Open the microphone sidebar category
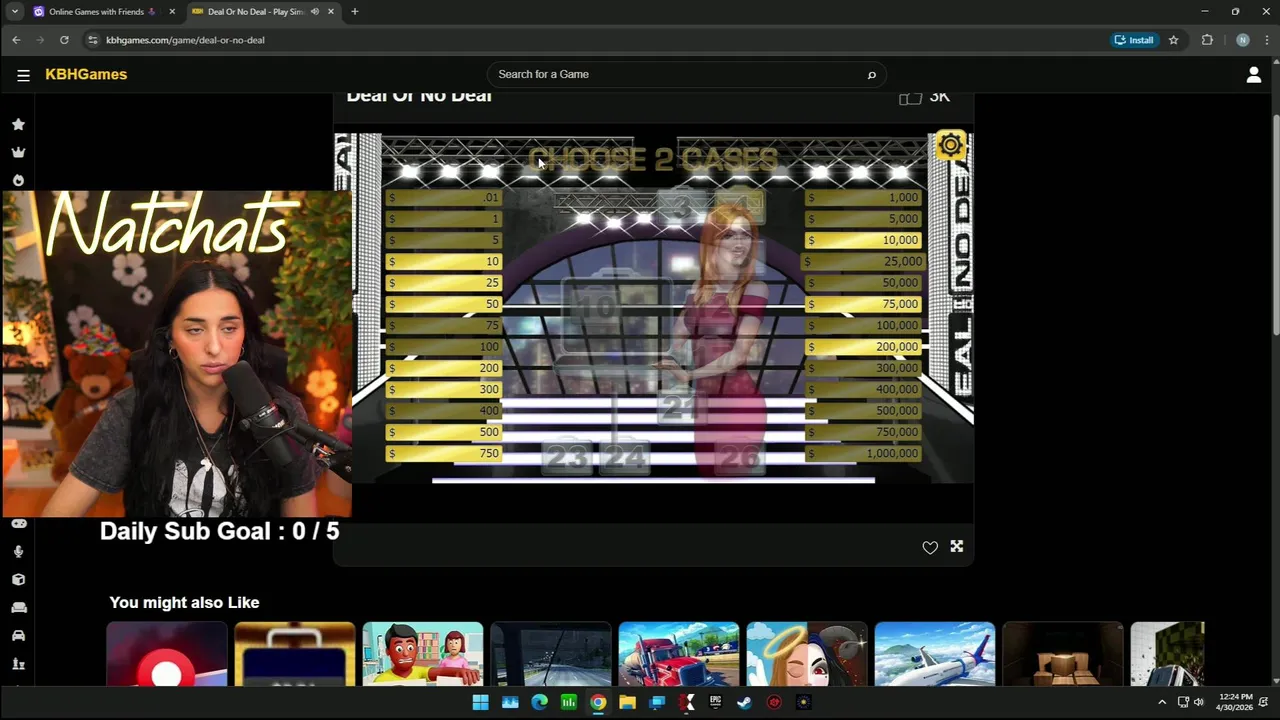 point(18,552)
